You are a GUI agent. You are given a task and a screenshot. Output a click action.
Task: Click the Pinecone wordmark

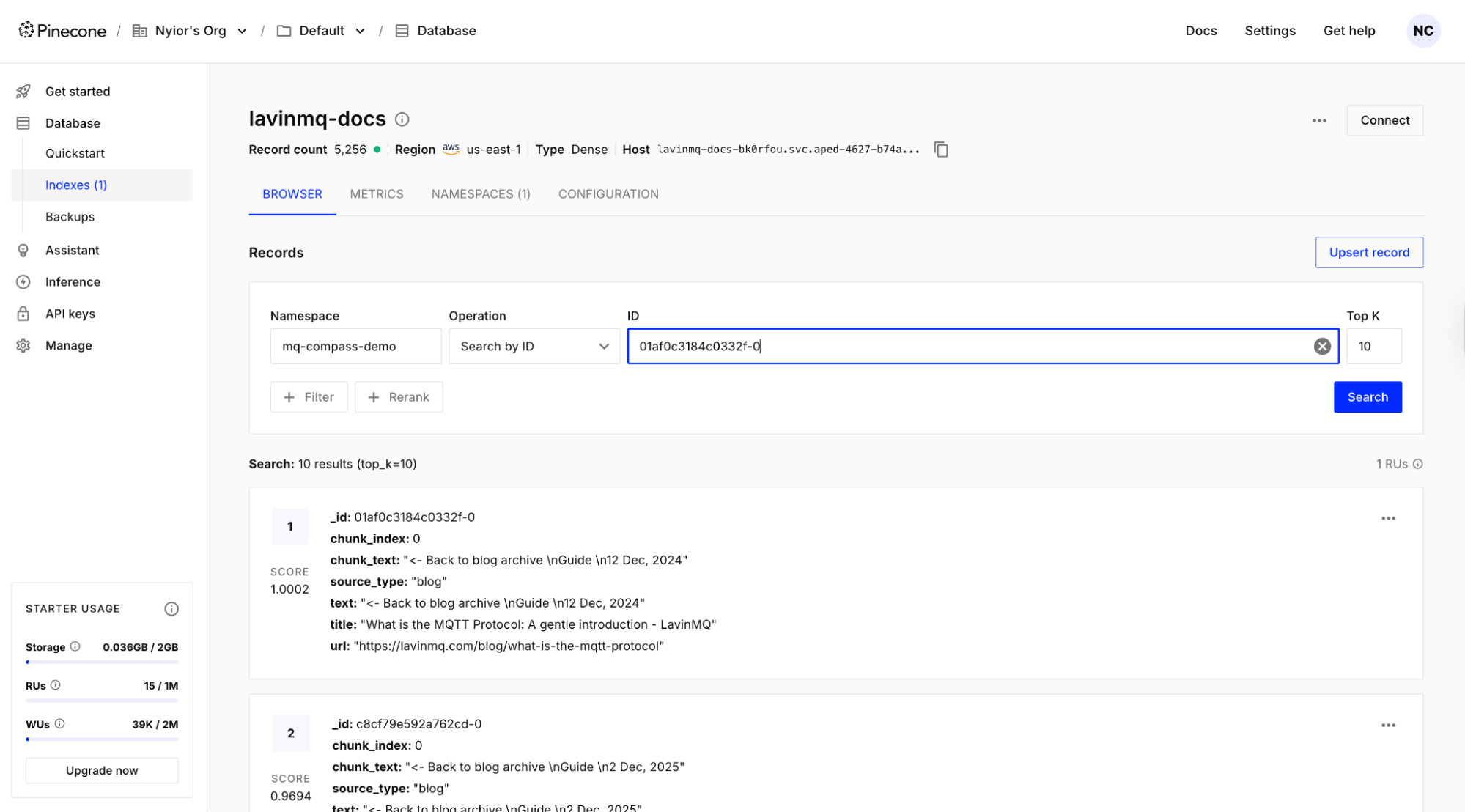click(x=72, y=31)
